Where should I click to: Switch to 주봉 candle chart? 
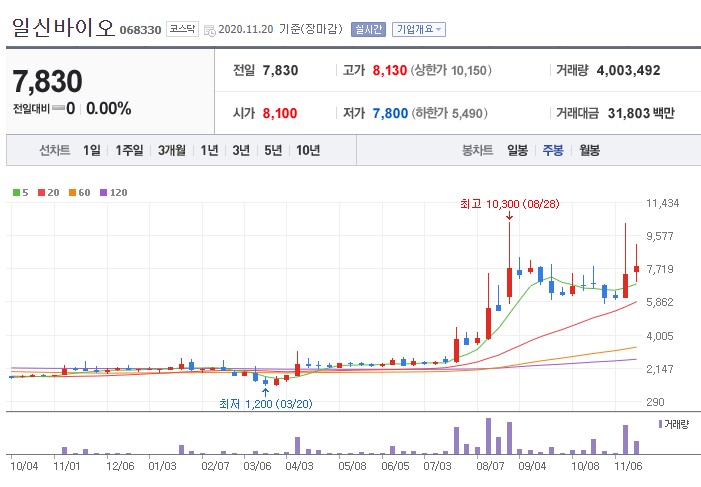pyautogui.click(x=553, y=150)
